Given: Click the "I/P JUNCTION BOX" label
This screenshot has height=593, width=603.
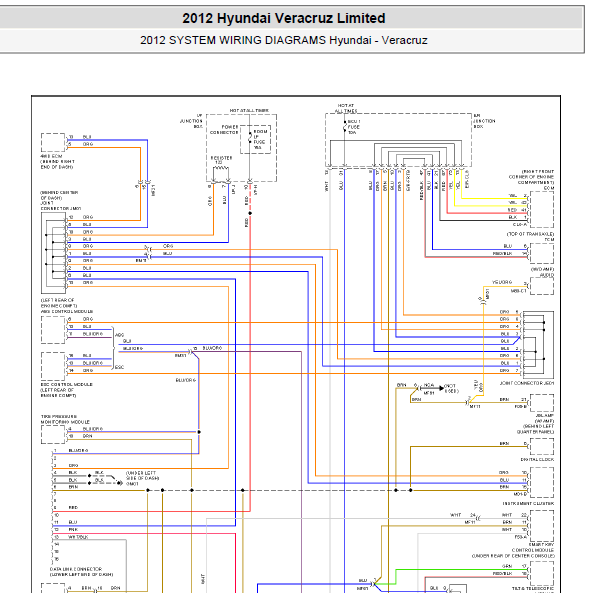Looking at the screenshot, I should click(x=191, y=121).
